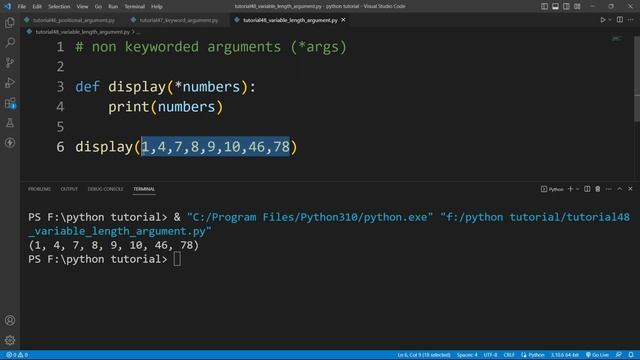This screenshot has width=640, height=360.
Task: Create a new terminal with plus icon
Action: pos(570,189)
